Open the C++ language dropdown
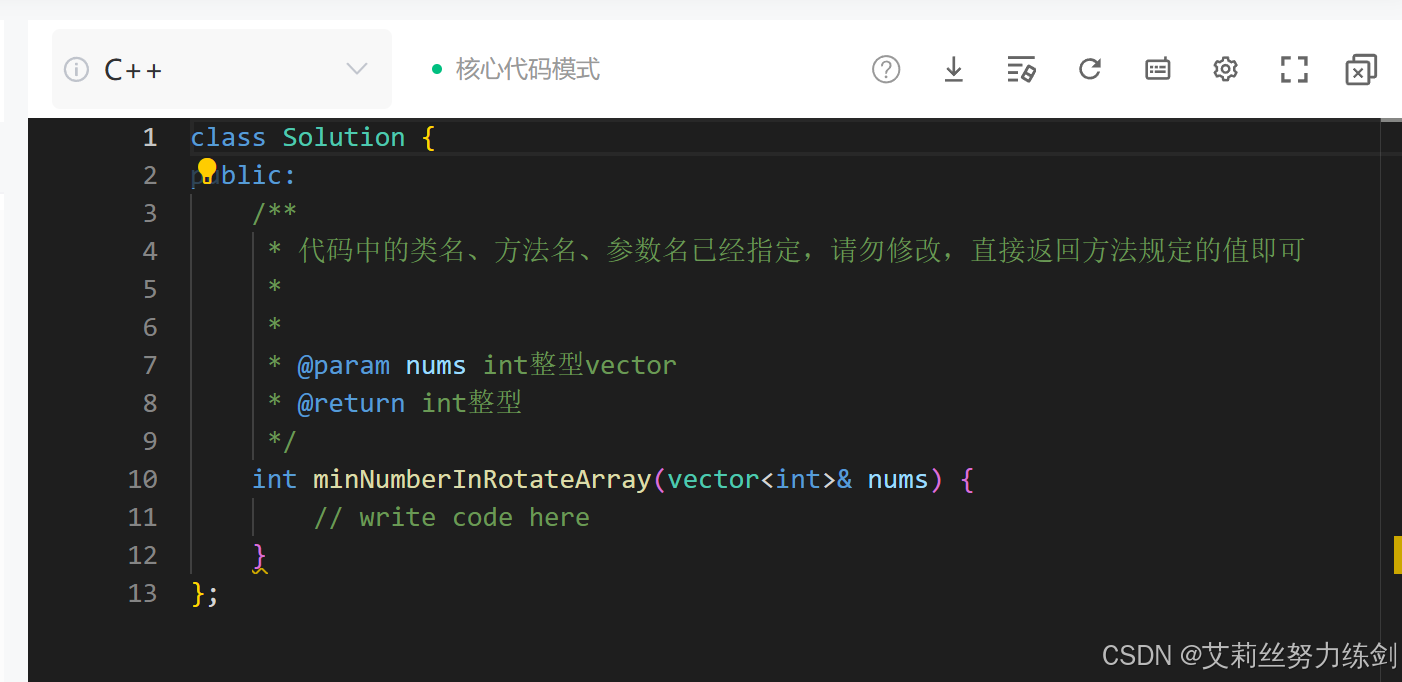 220,69
